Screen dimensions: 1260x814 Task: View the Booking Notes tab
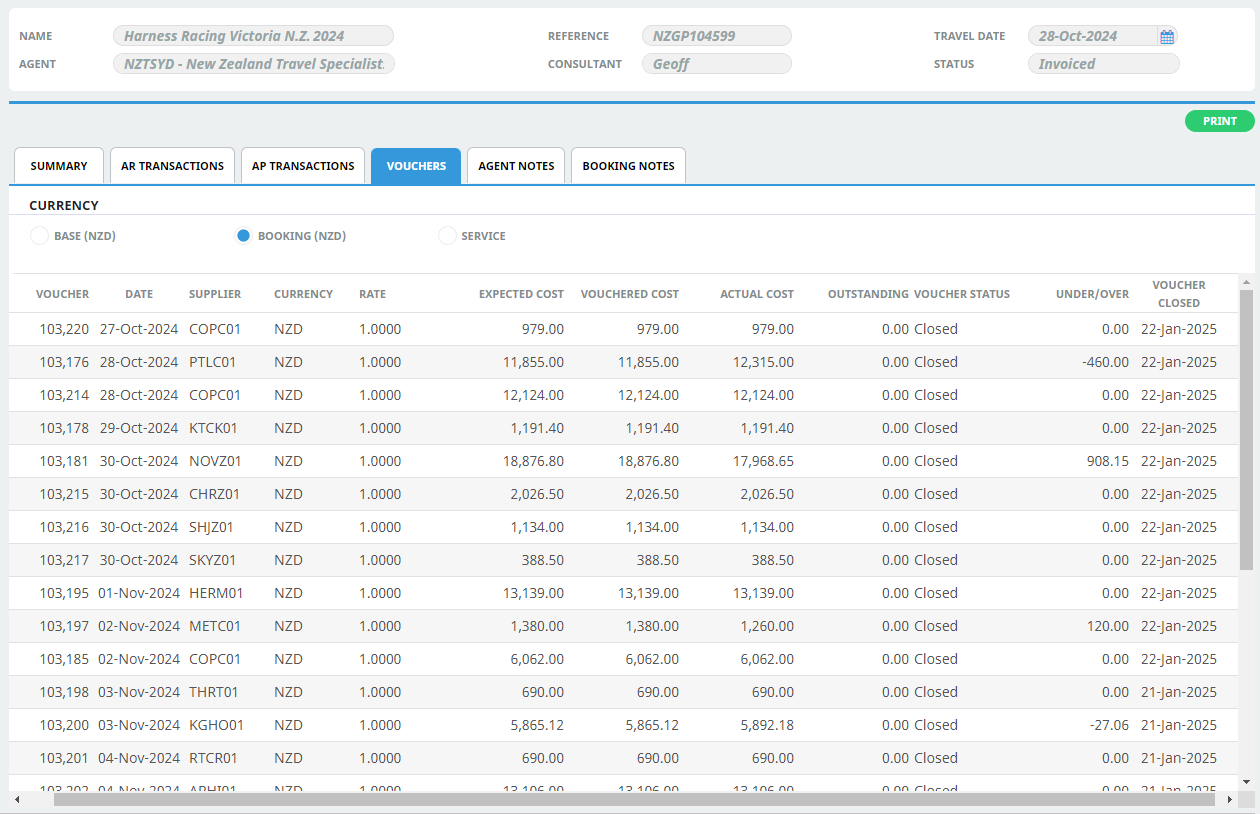tap(628, 166)
